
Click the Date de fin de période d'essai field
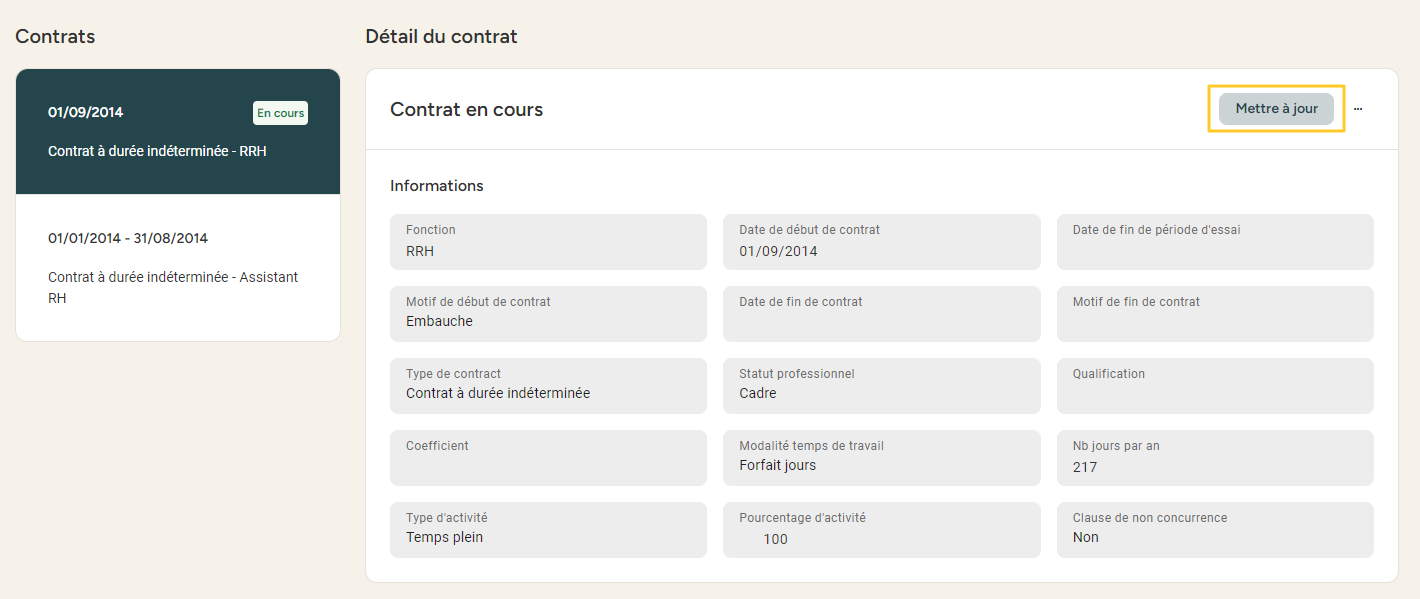point(1214,242)
